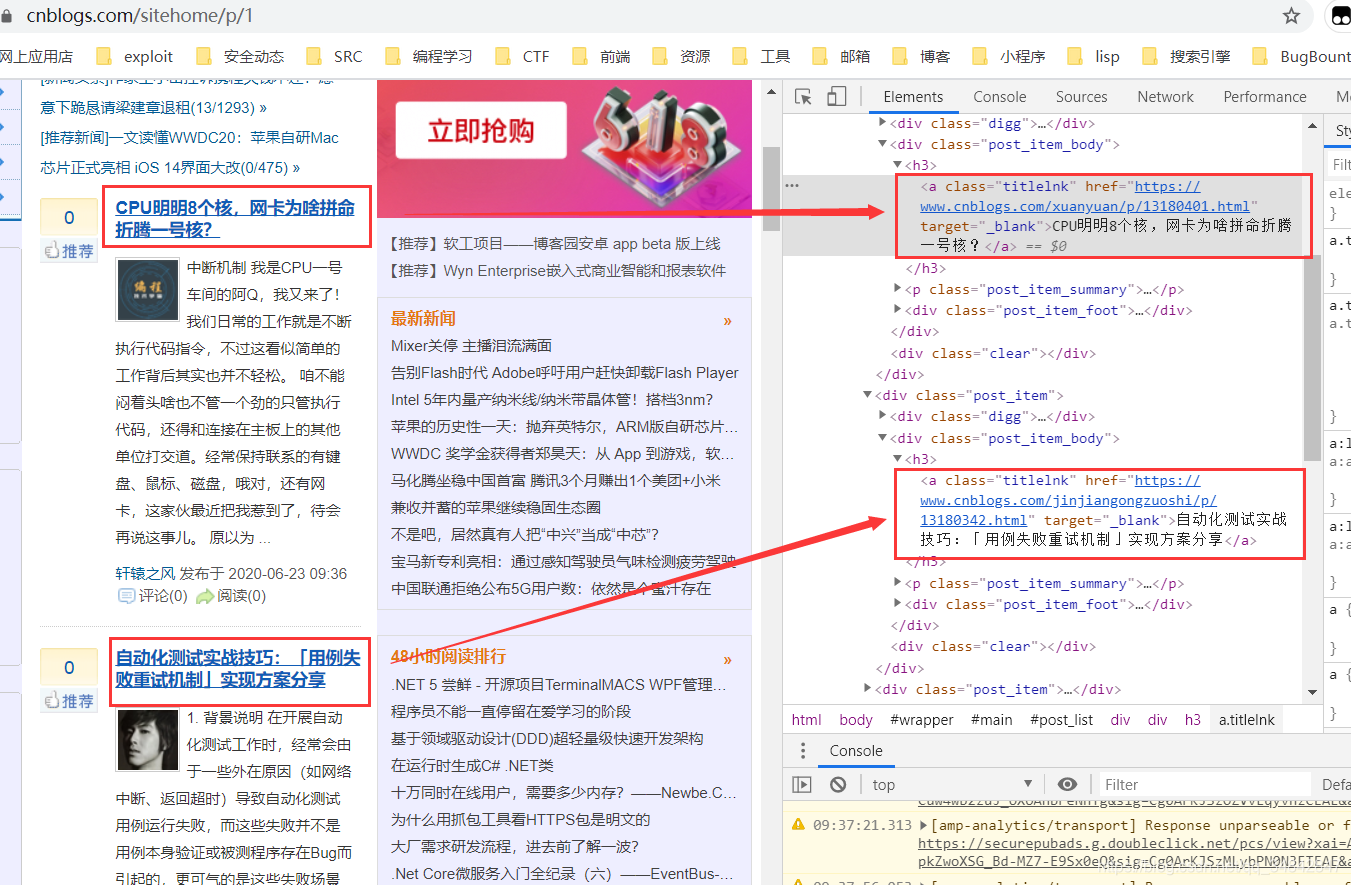Image resolution: width=1351 pixels, height=885 pixels.
Task: Open the 工具 bookmark folder
Action: click(763, 56)
